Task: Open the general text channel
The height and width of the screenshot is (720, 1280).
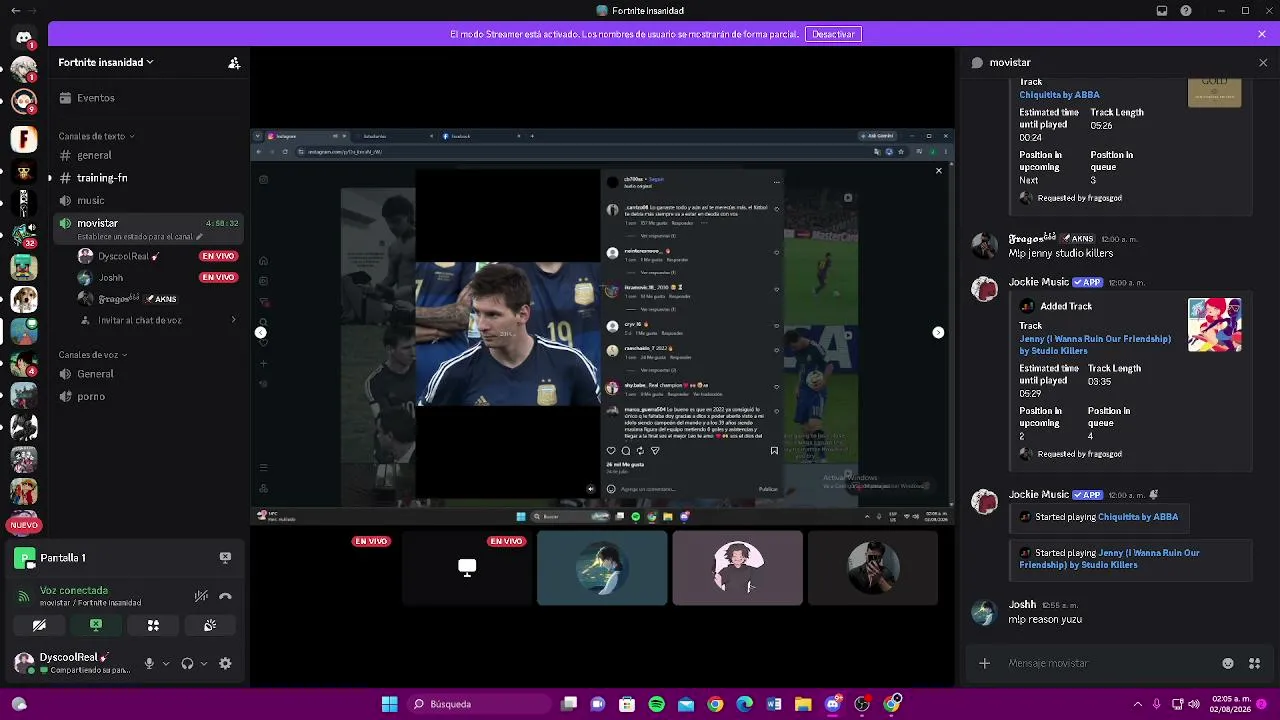Action: tap(94, 155)
